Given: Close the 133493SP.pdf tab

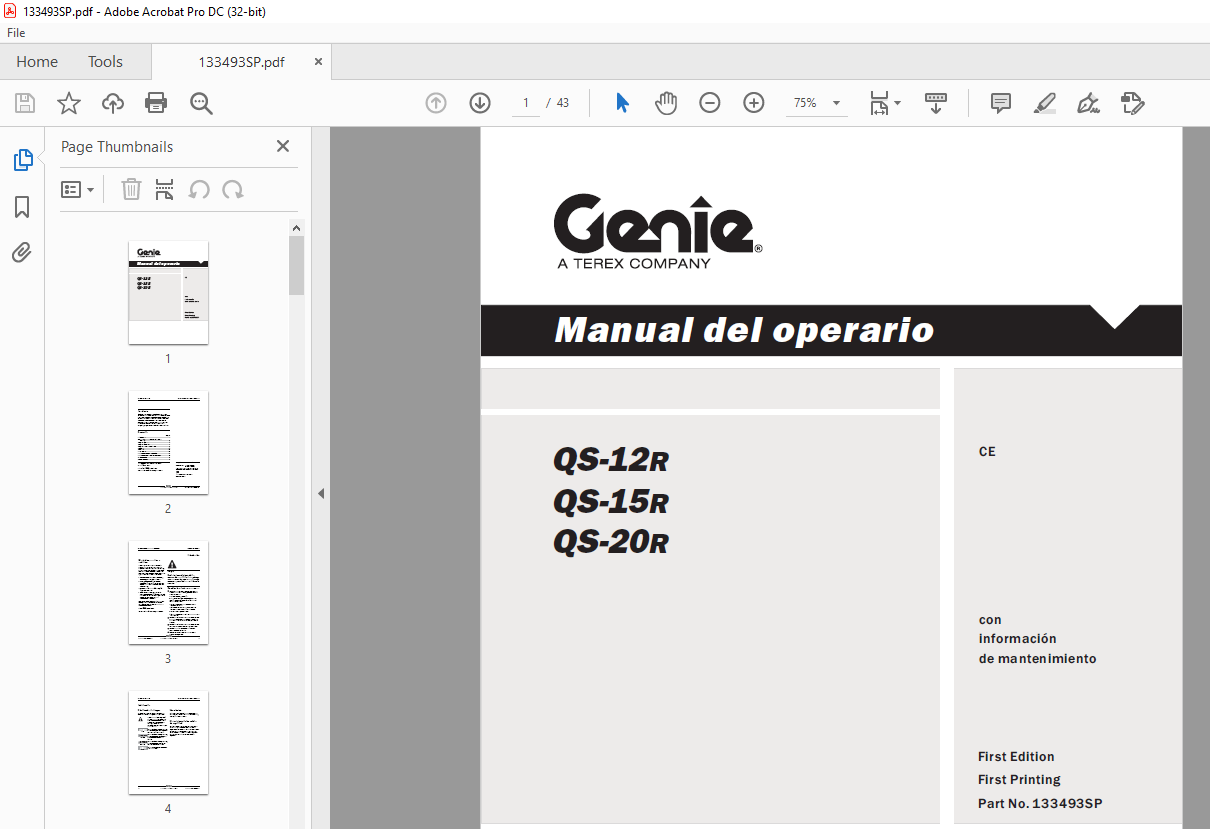Looking at the screenshot, I should coord(318,61).
